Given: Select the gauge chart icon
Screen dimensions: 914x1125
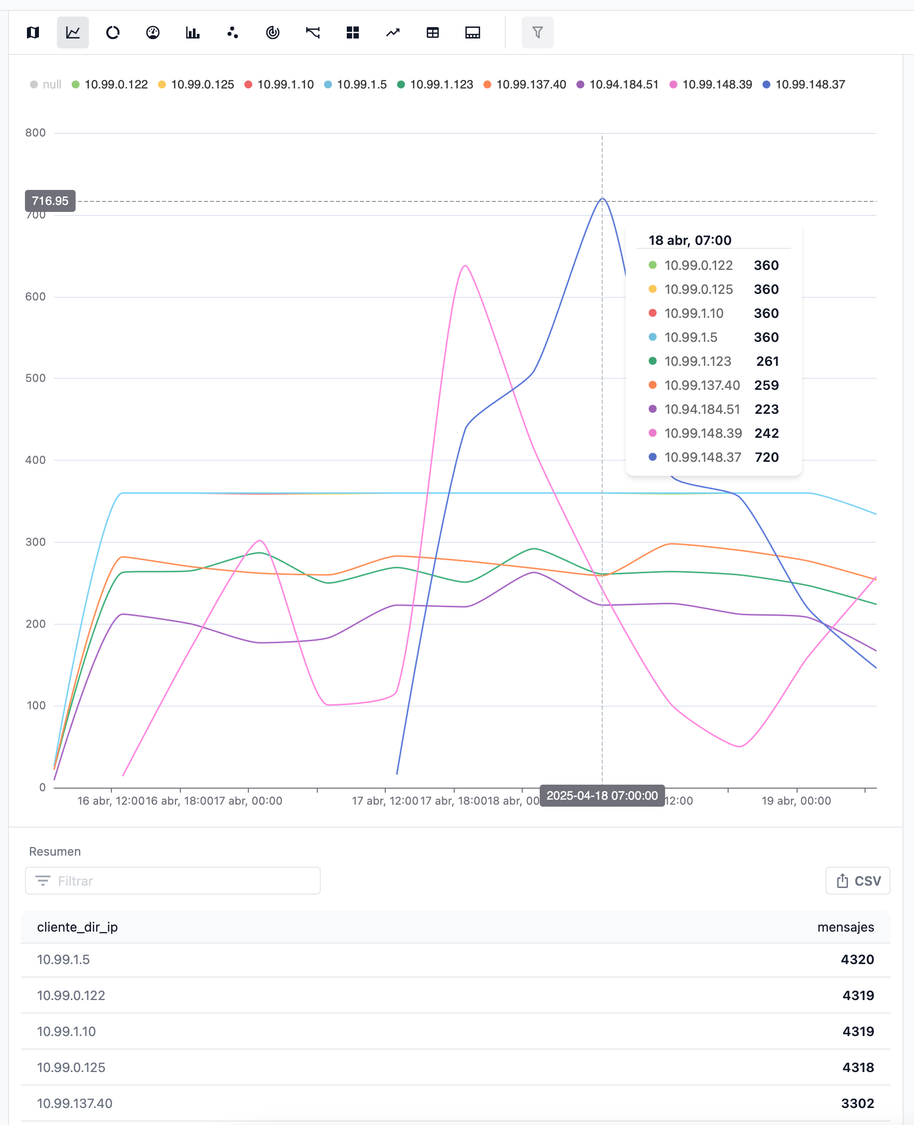Looking at the screenshot, I should pos(153,33).
